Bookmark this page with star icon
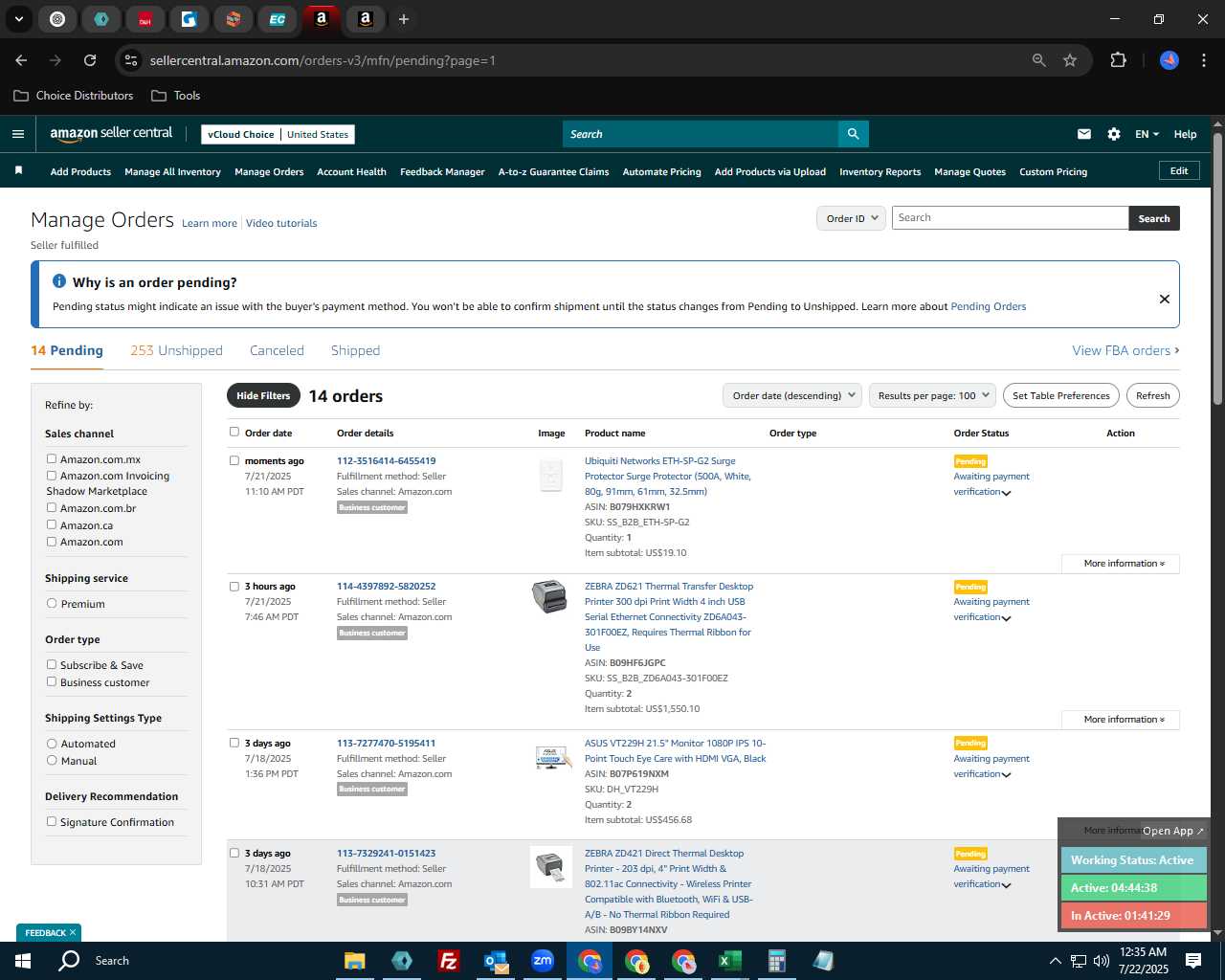This screenshot has height=980, width=1225. [x=1070, y=60]
